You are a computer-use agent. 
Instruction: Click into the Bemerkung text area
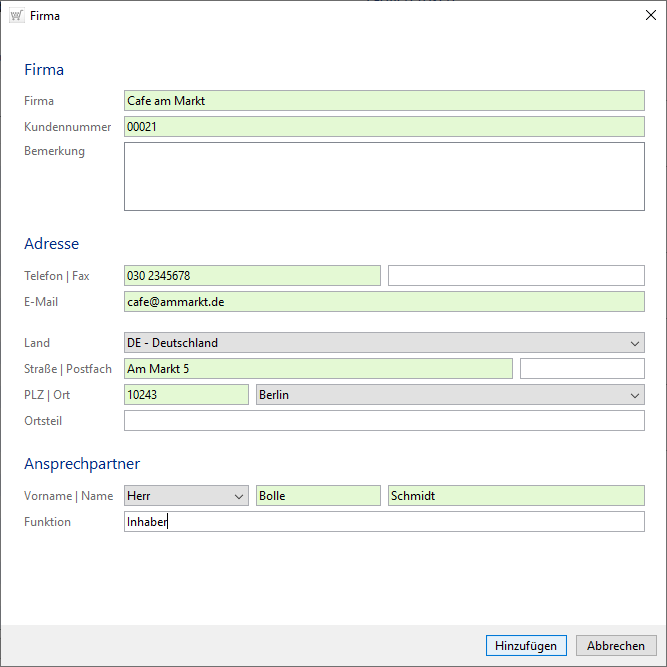(384, 176)
